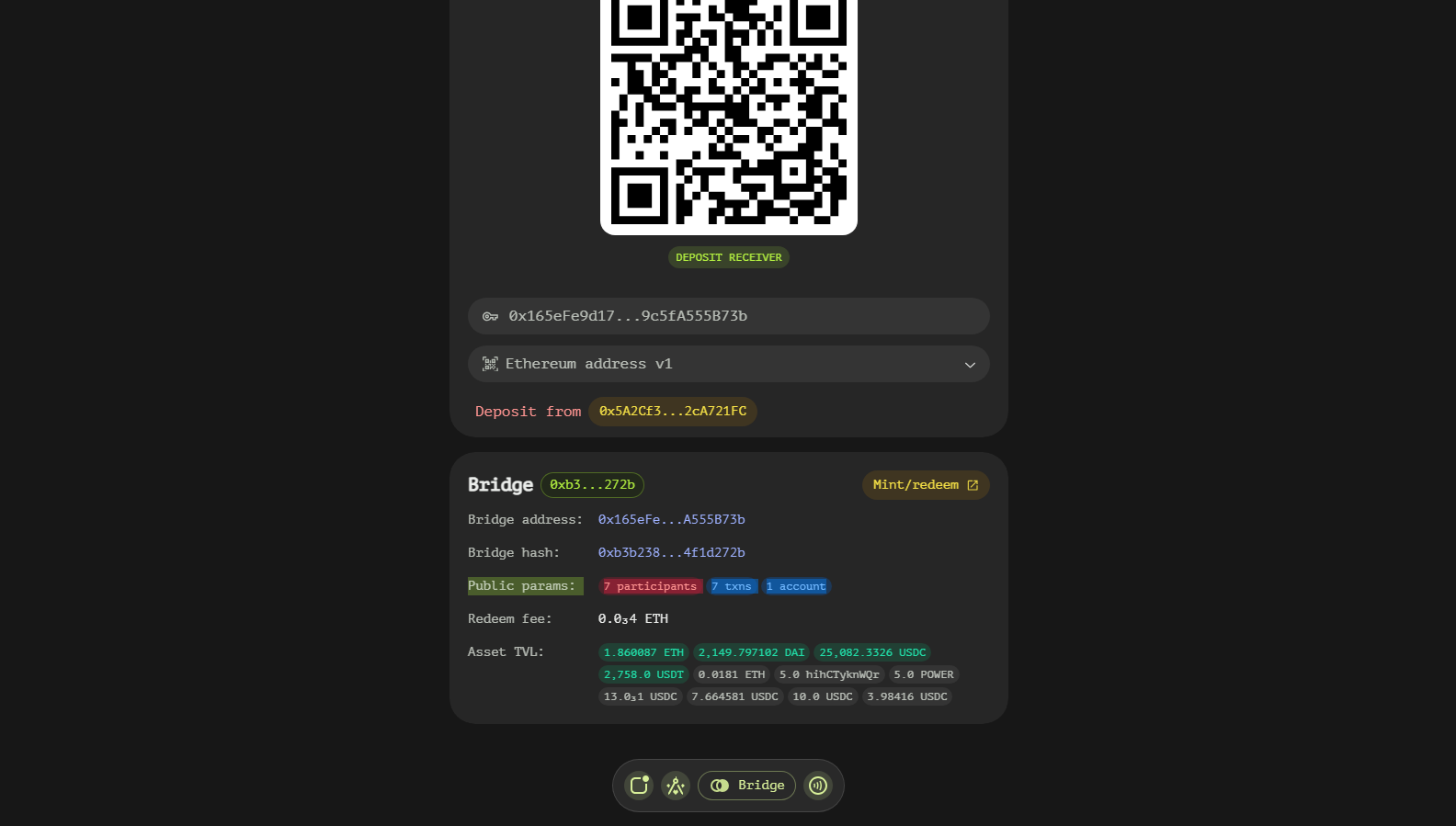Screen dimensions: 1456x826
Task: Click external-link icon on Mint/redeem
Action: tap(973, 485)
